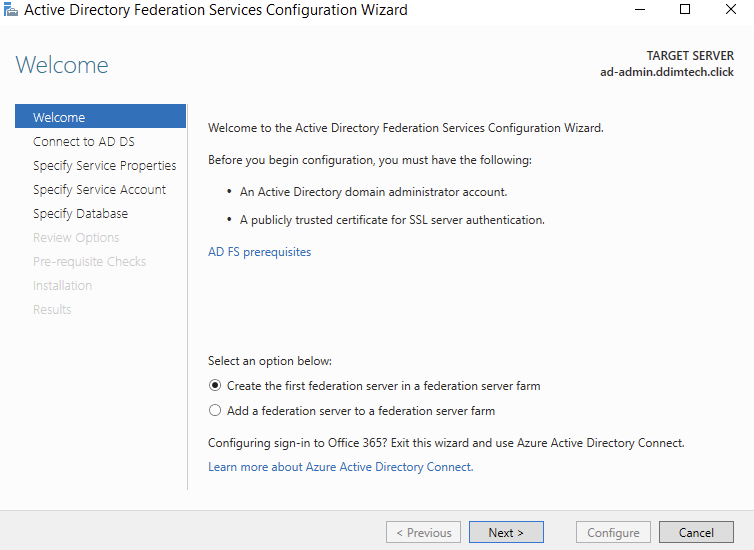Image resolution: width=754 pixels, height=550 pixels.
Task: Click the Previous button
Action: tap(423, 532)
